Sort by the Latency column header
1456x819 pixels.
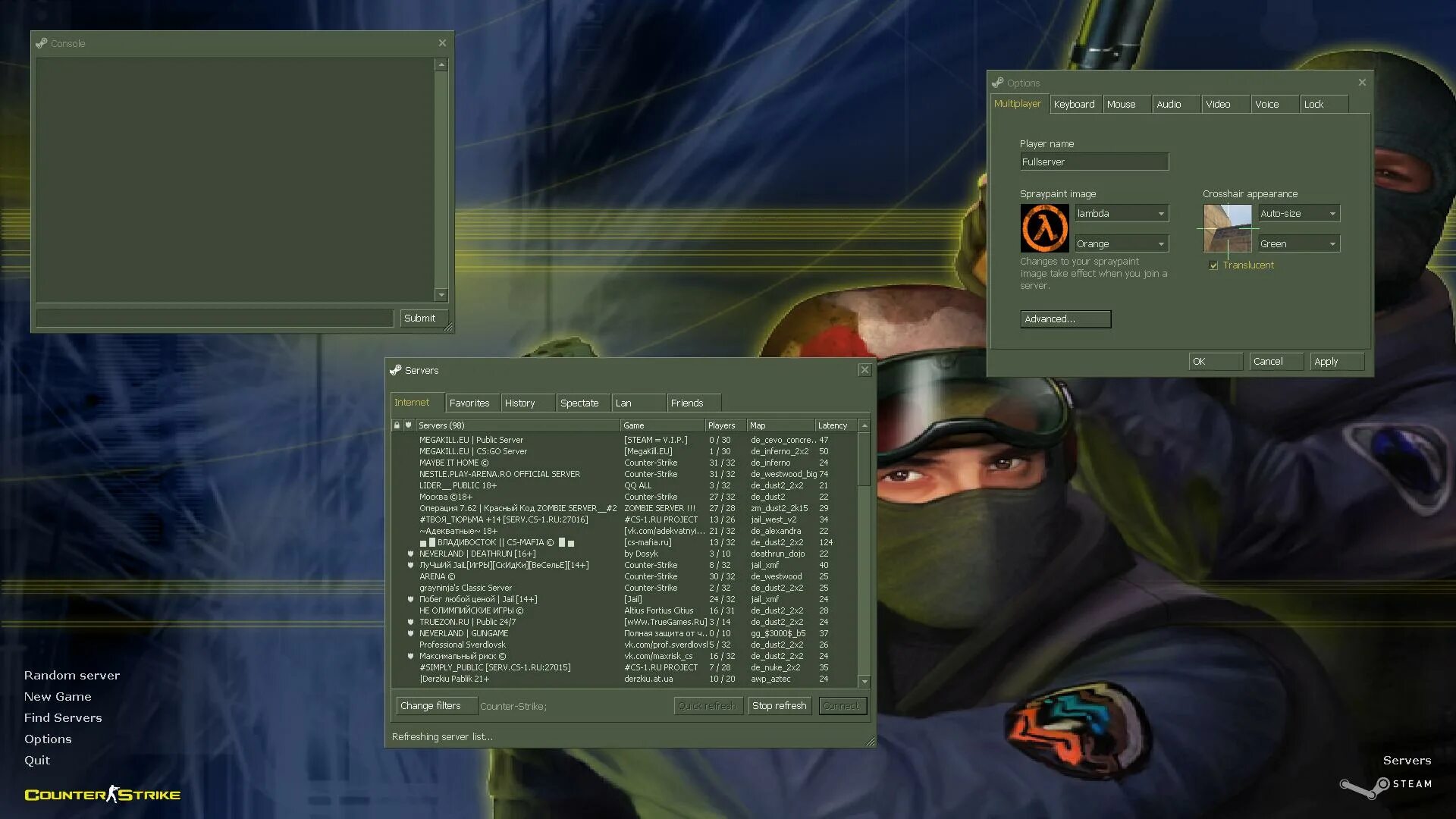pyautogui.click(x=836, y=426)
